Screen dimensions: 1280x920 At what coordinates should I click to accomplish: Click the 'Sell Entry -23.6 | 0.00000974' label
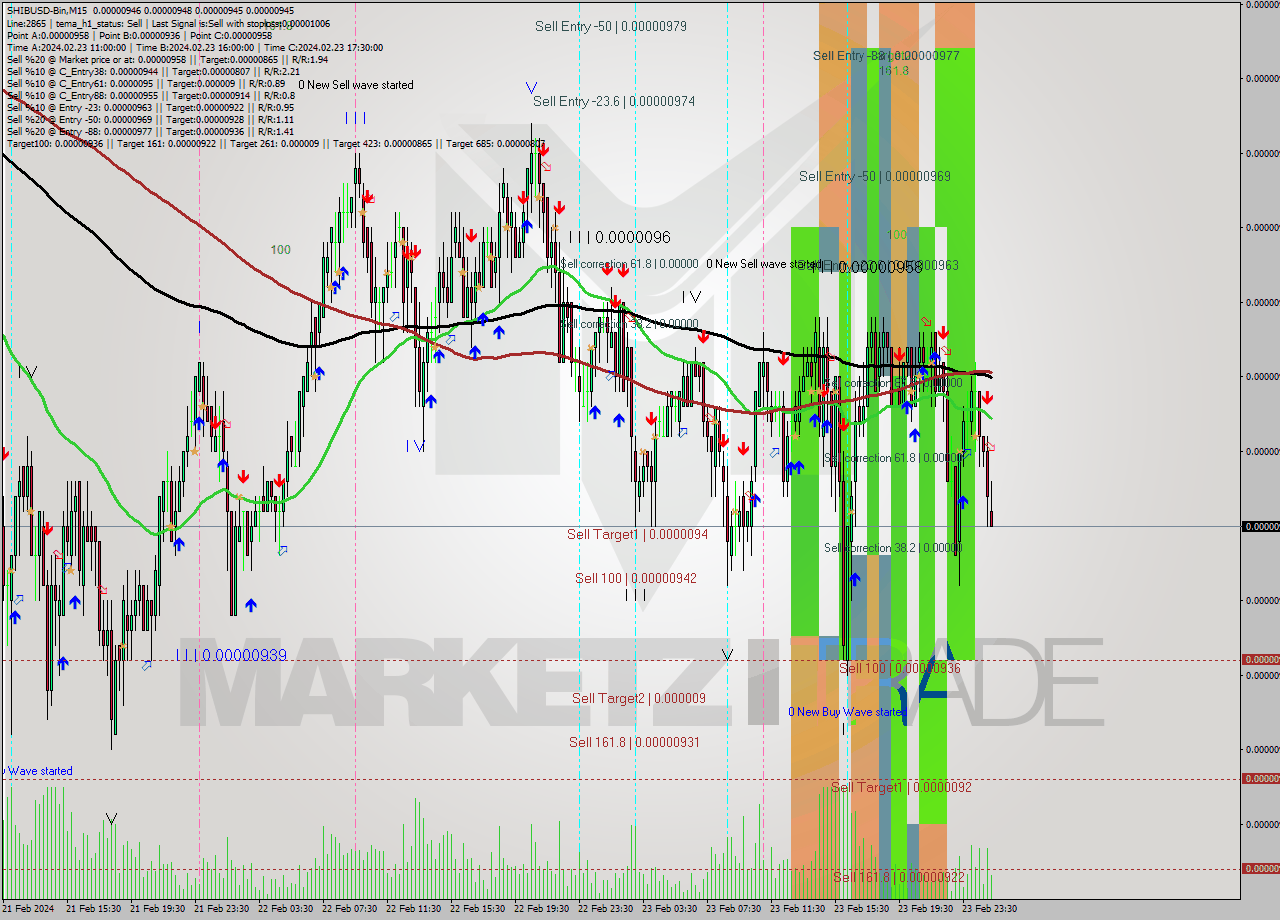click(x=613, y=101)
